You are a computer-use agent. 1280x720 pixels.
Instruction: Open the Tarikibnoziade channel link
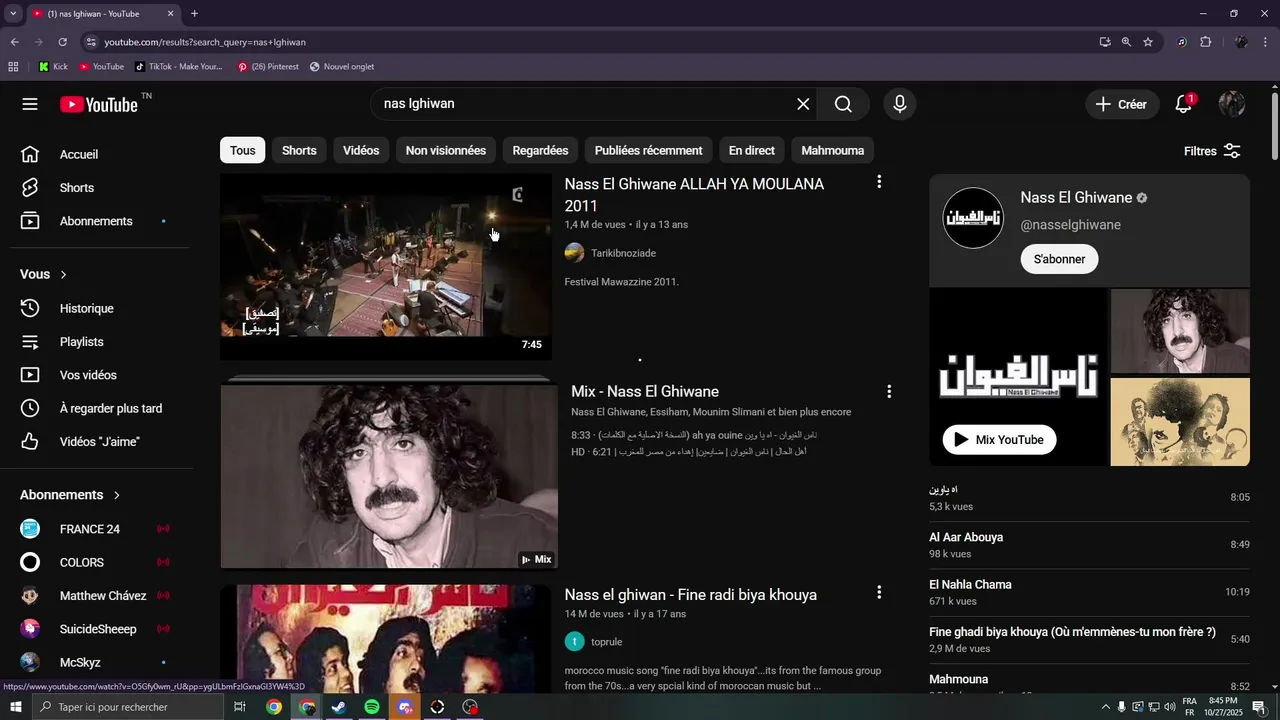623,253
